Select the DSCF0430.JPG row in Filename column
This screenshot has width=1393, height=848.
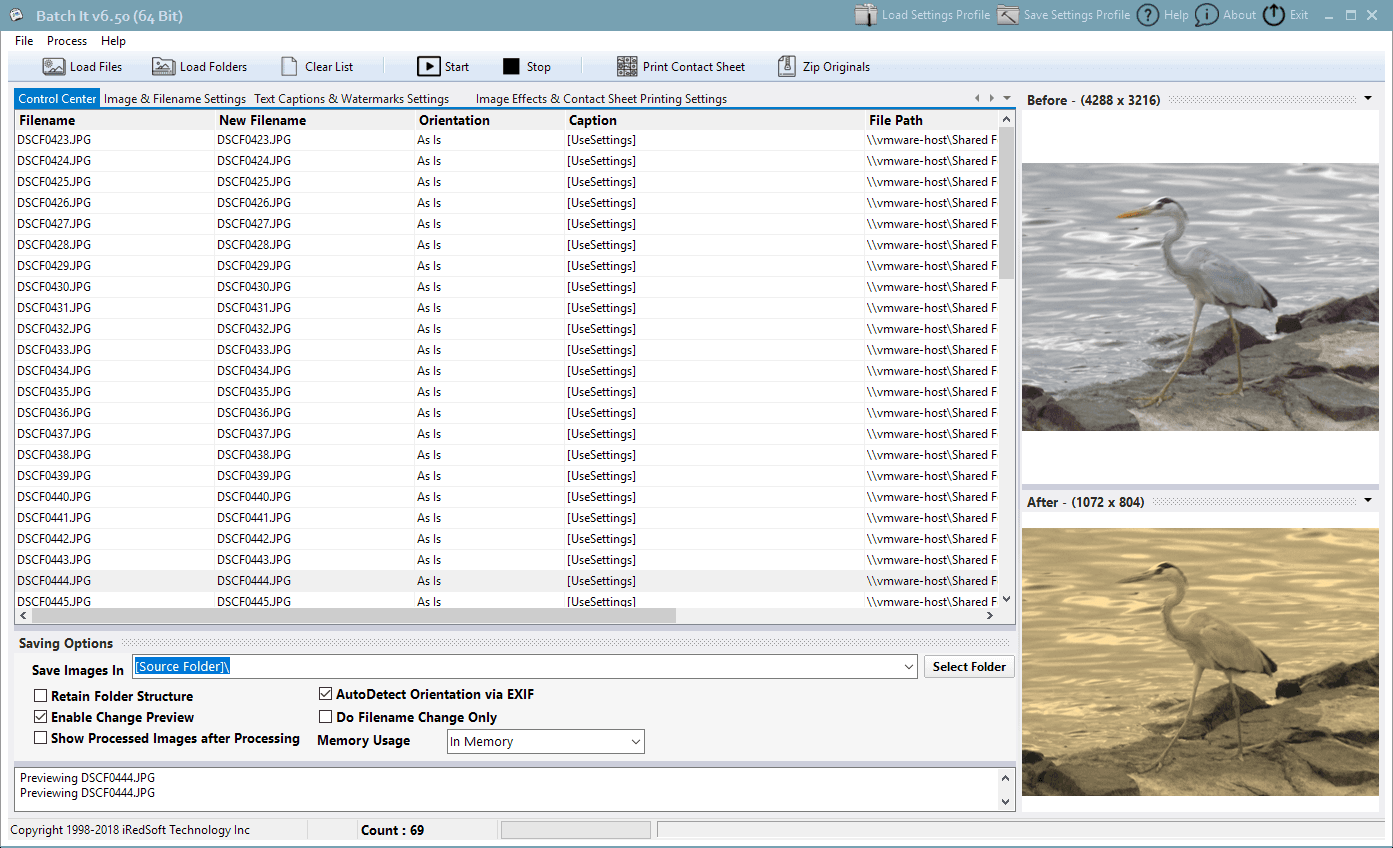54,287
